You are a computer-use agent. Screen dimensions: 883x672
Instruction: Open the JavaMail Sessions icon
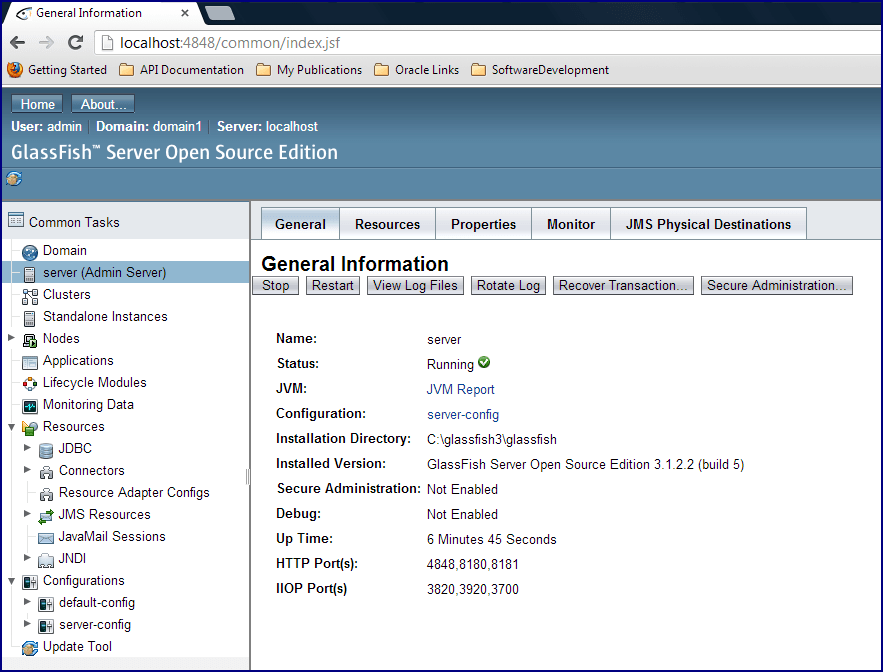click(x=45, y=536)
